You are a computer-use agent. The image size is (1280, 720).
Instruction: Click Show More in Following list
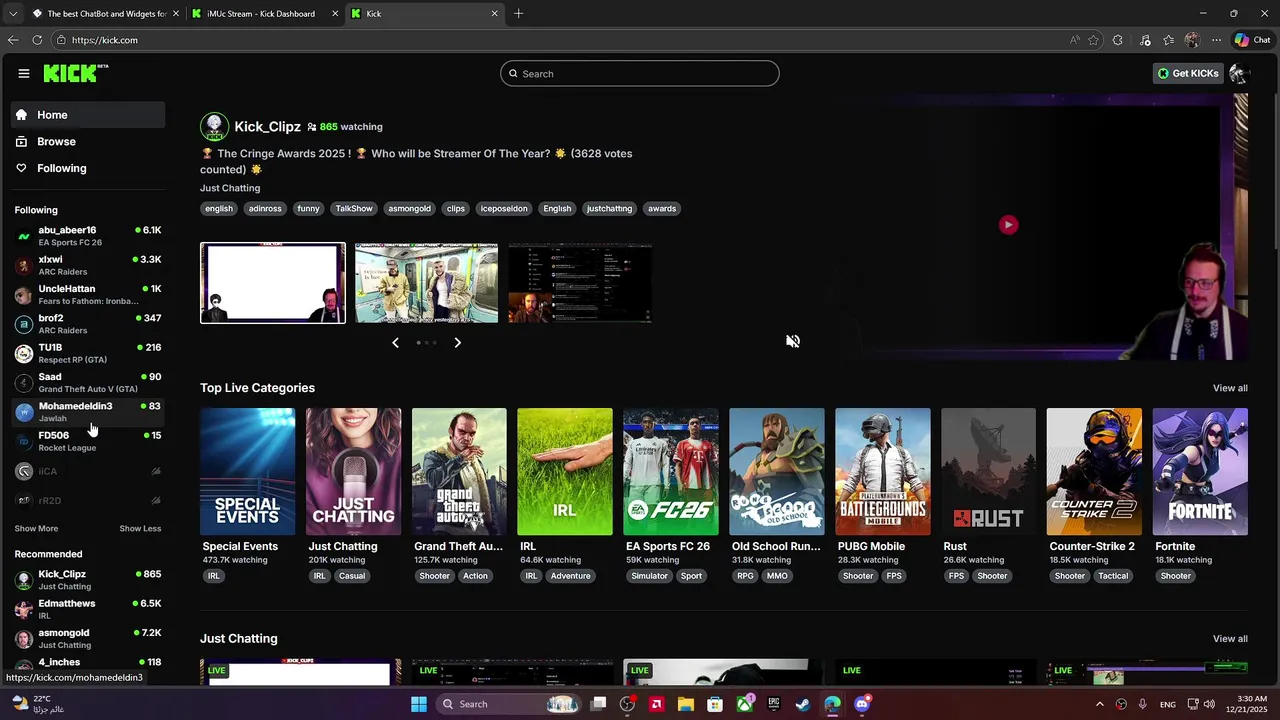[x=36, y=529]
